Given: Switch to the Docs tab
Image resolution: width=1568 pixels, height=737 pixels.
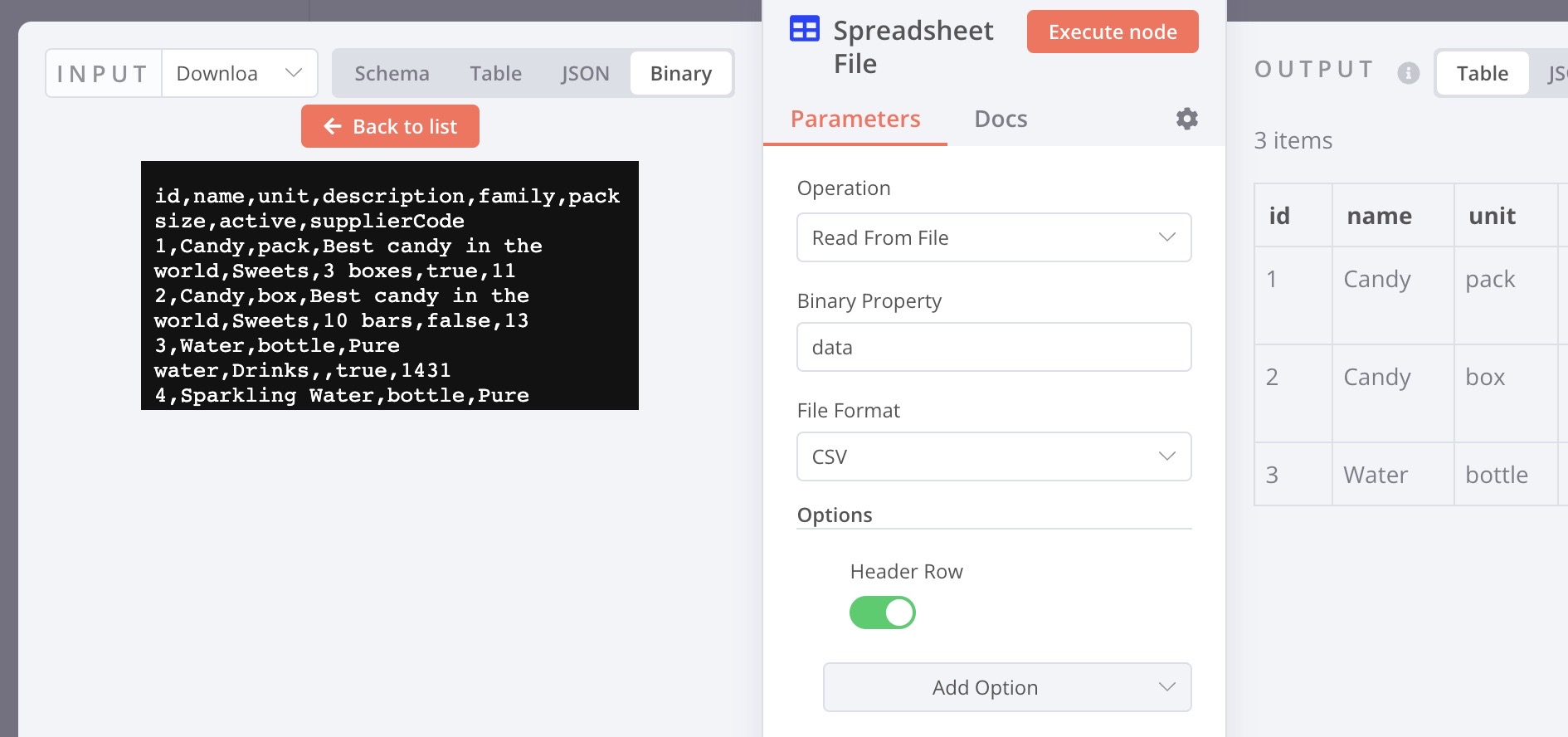Looking at the screenshot, I should (1000, 119).
